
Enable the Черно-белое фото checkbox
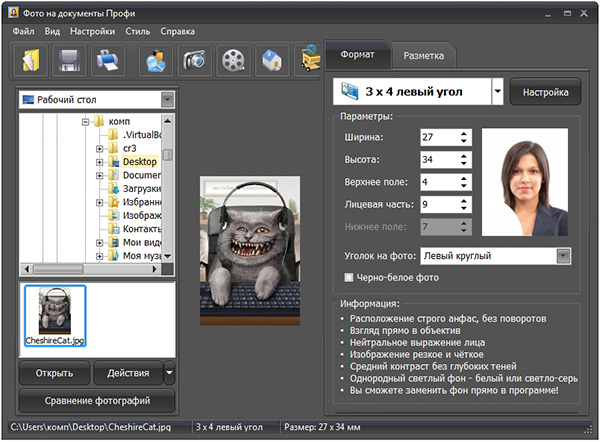pyautogui.click(x=348, y=277)
